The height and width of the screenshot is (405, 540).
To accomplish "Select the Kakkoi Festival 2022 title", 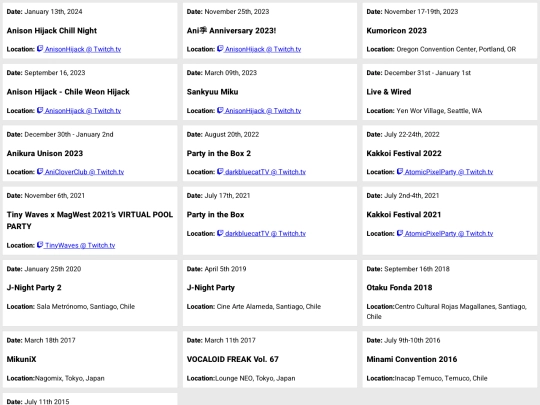I will 404,153.
